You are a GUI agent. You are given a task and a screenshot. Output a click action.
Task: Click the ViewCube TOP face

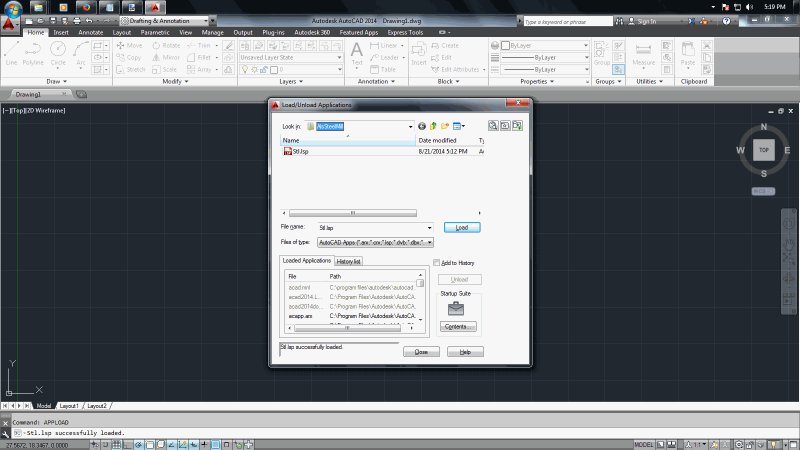tap(764, 150)
